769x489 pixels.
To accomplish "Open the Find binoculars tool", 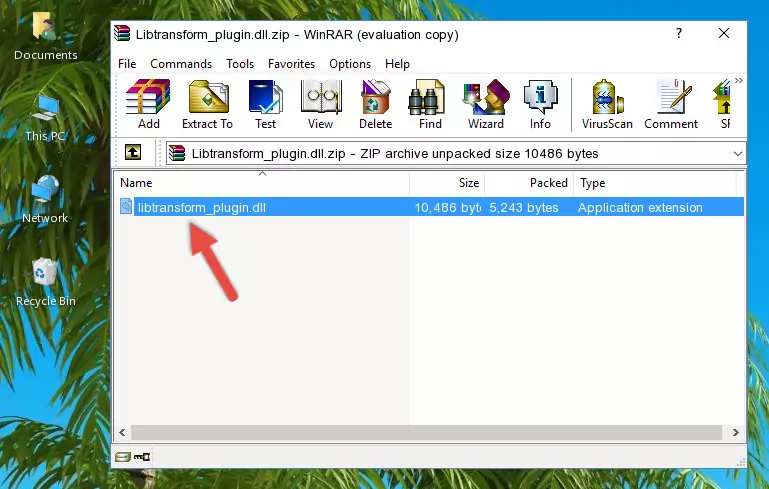I will tap(430, 104).
